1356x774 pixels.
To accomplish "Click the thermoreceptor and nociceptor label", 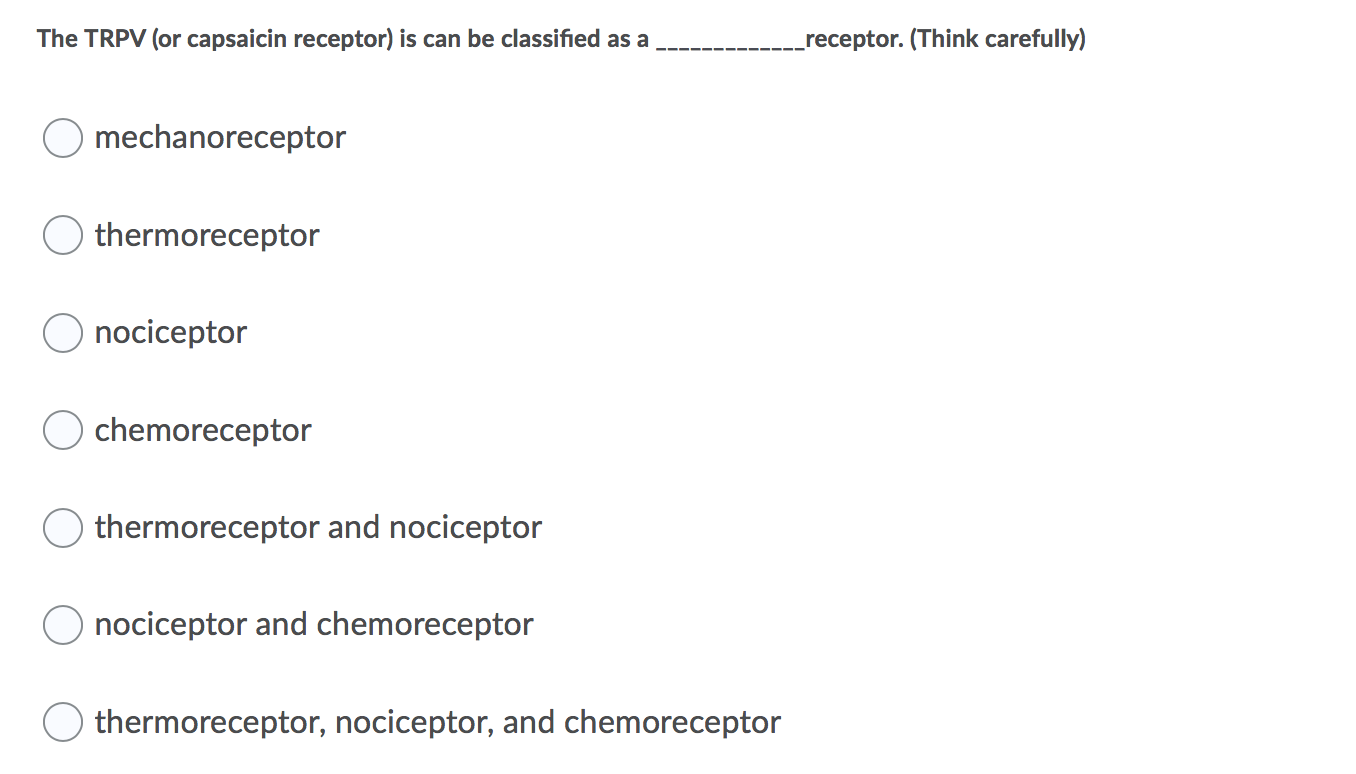I will (317, 527).
